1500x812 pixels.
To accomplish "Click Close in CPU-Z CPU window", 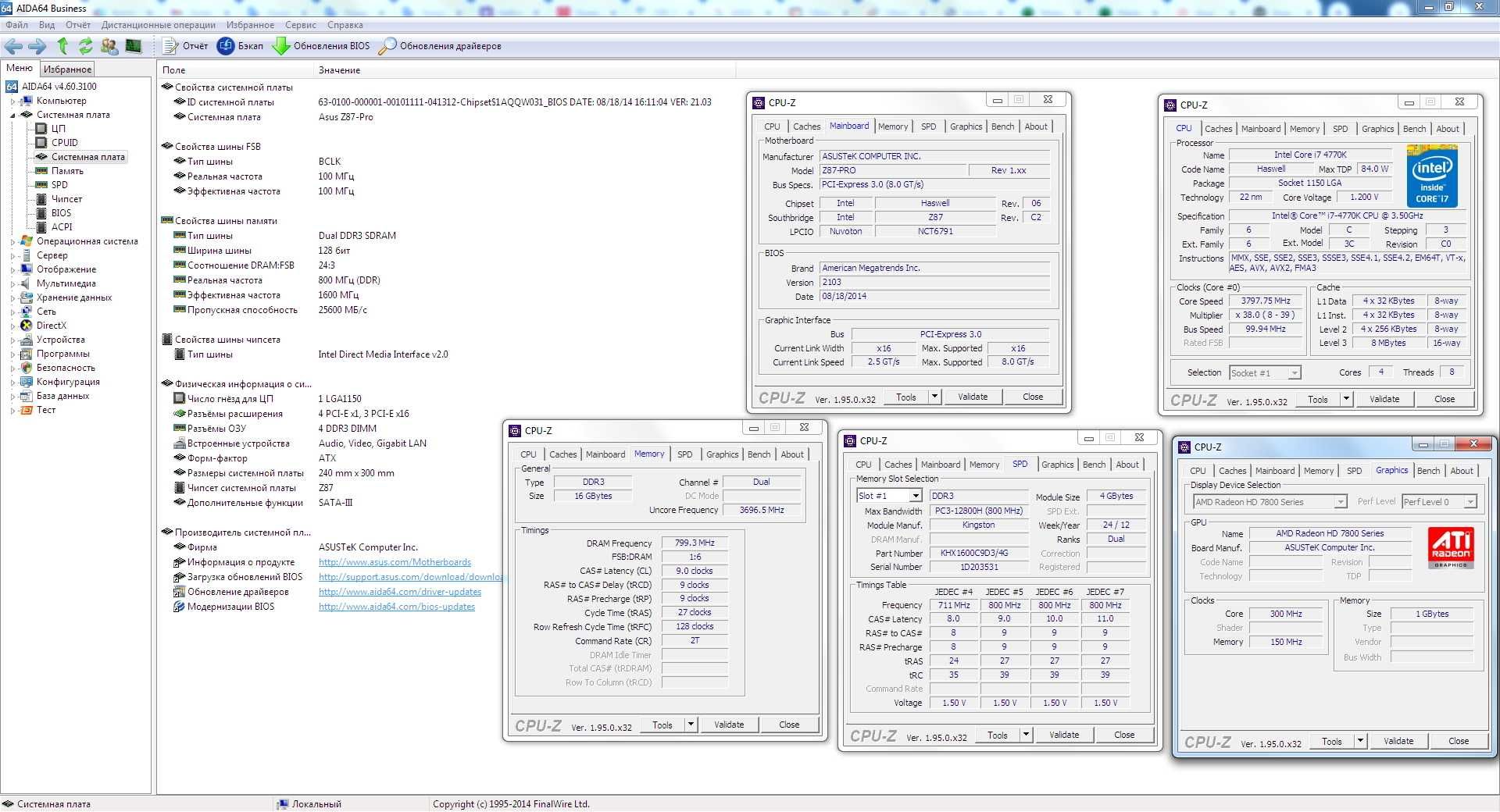I will (x=1445, y=399).
